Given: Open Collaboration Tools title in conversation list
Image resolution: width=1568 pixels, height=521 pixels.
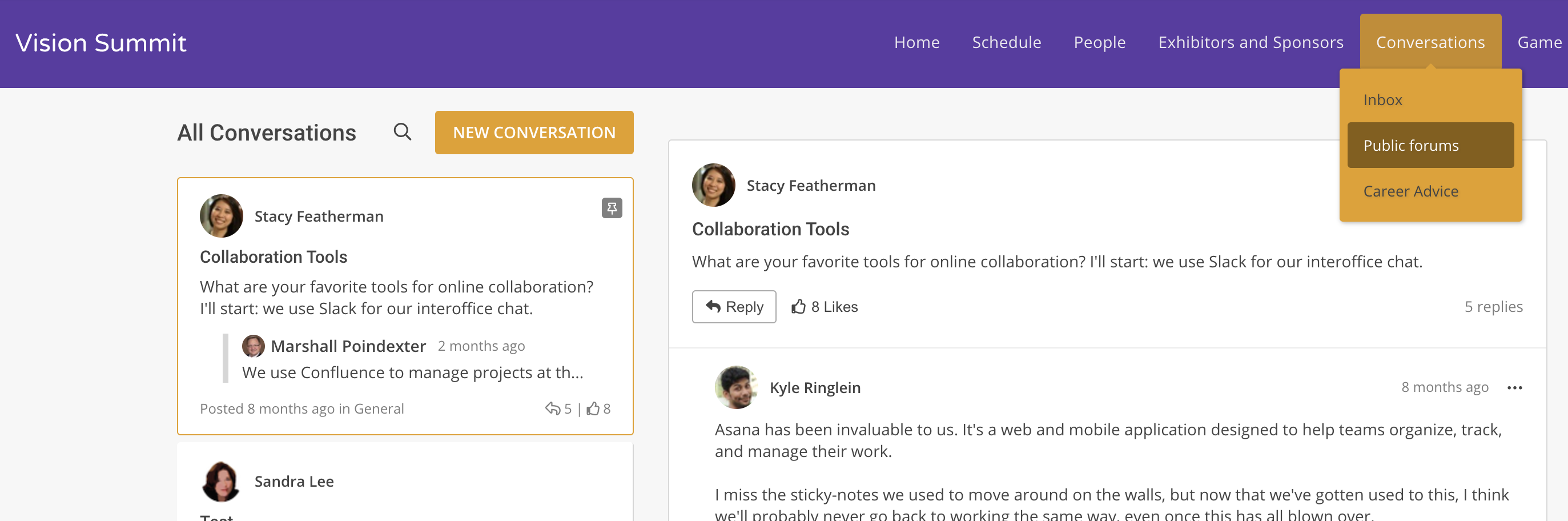Looking at the screenshot, I should pos(274,257).
